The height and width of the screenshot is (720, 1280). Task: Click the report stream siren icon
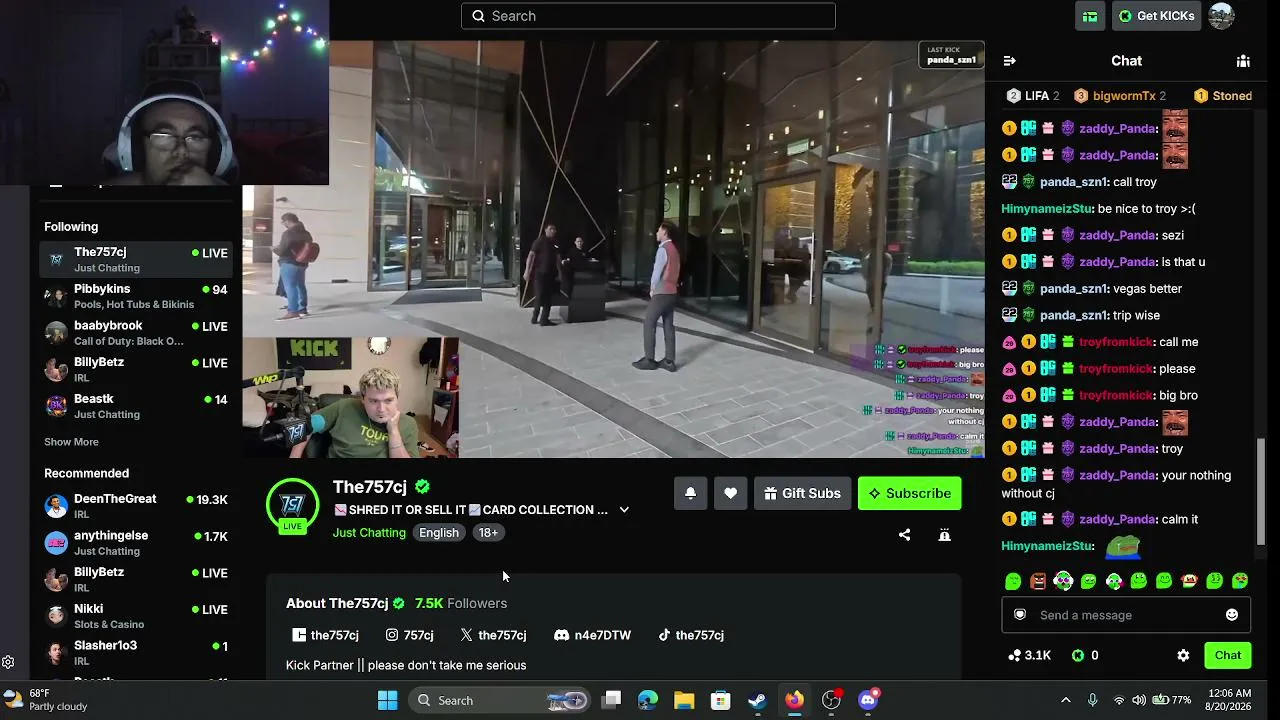coord(944,535)
